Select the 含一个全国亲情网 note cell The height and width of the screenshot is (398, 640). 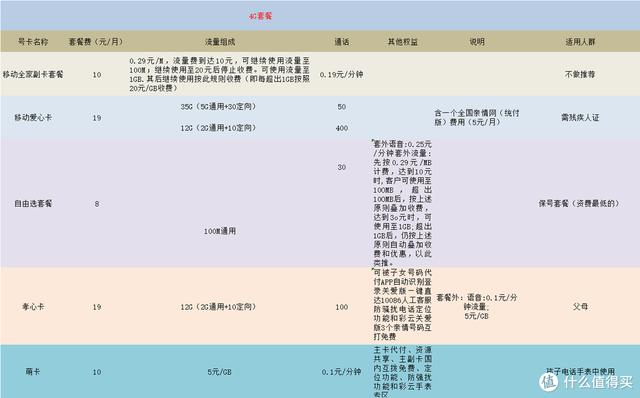tap(476, 118)
